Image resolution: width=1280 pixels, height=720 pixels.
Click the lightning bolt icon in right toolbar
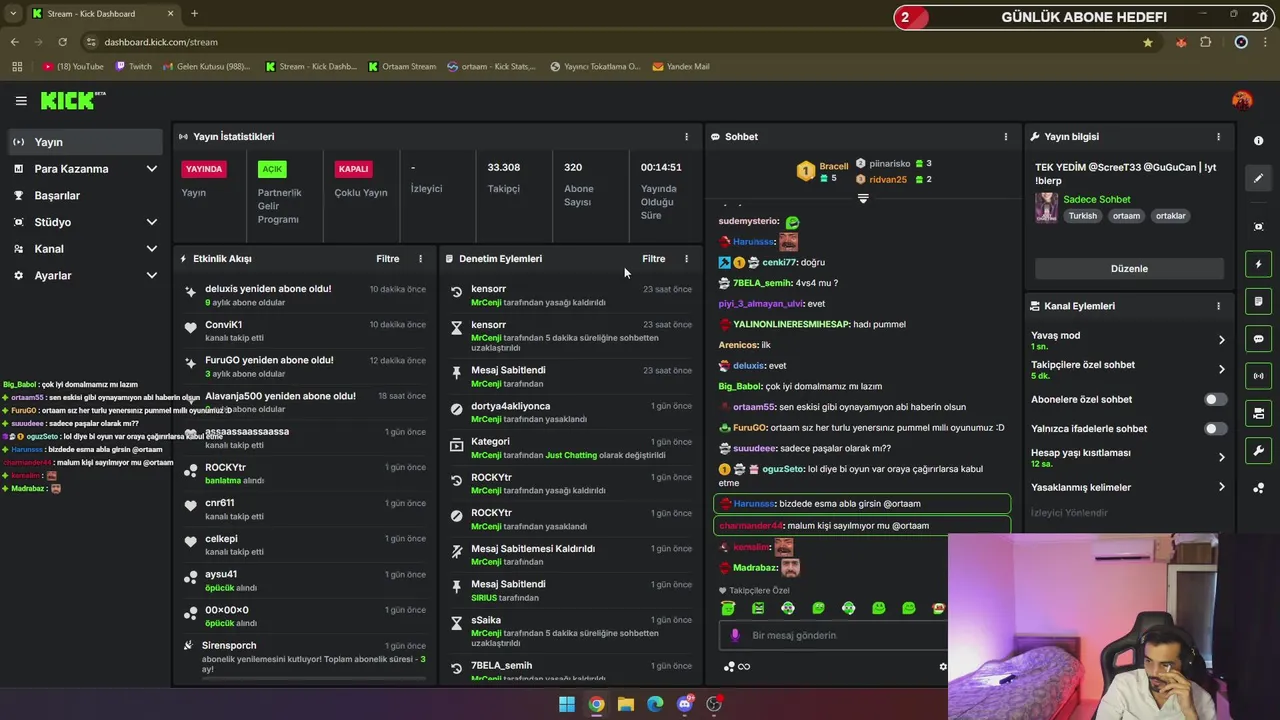click(x=1258, y=264)
